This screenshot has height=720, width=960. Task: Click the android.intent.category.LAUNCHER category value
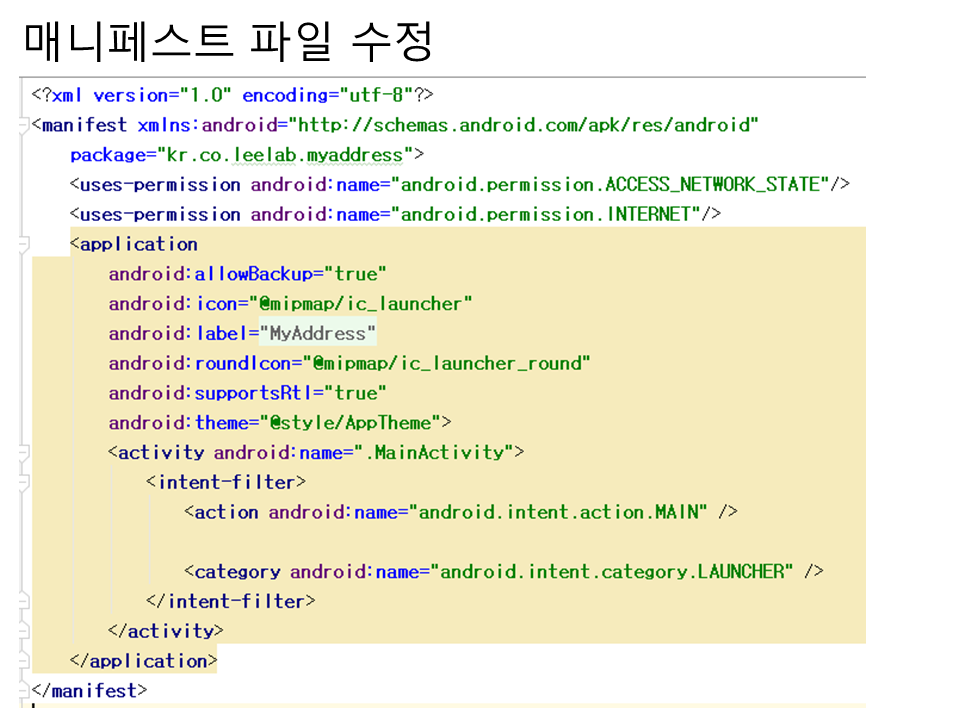pyautogui.click(x=615, y=572)
